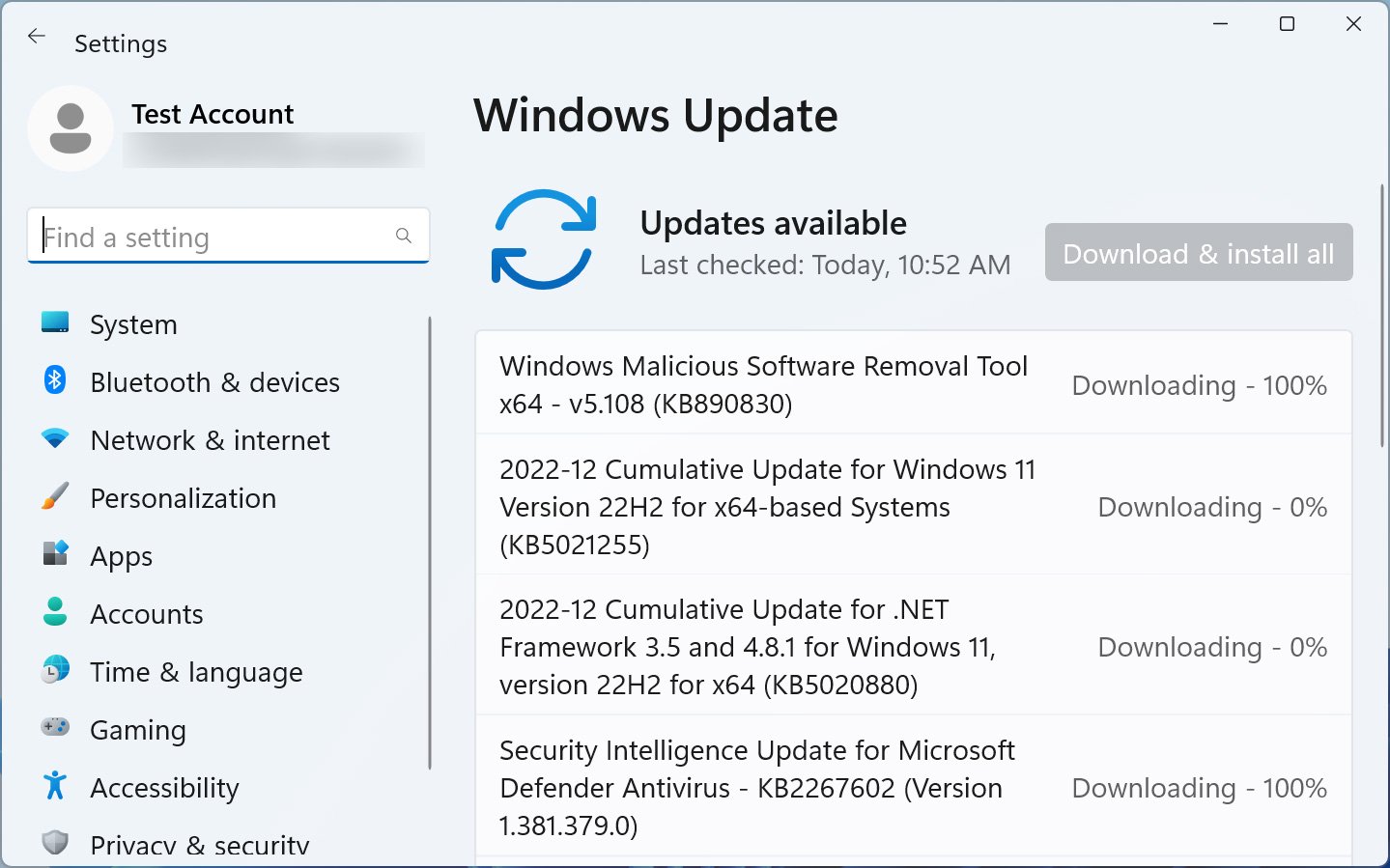Image resolution: width=1390 pixels, height=868 pixels.
Task: Click Security Intelligence Update KB2267602 entry
Action: pyautogui.click(x=914, y=787)
